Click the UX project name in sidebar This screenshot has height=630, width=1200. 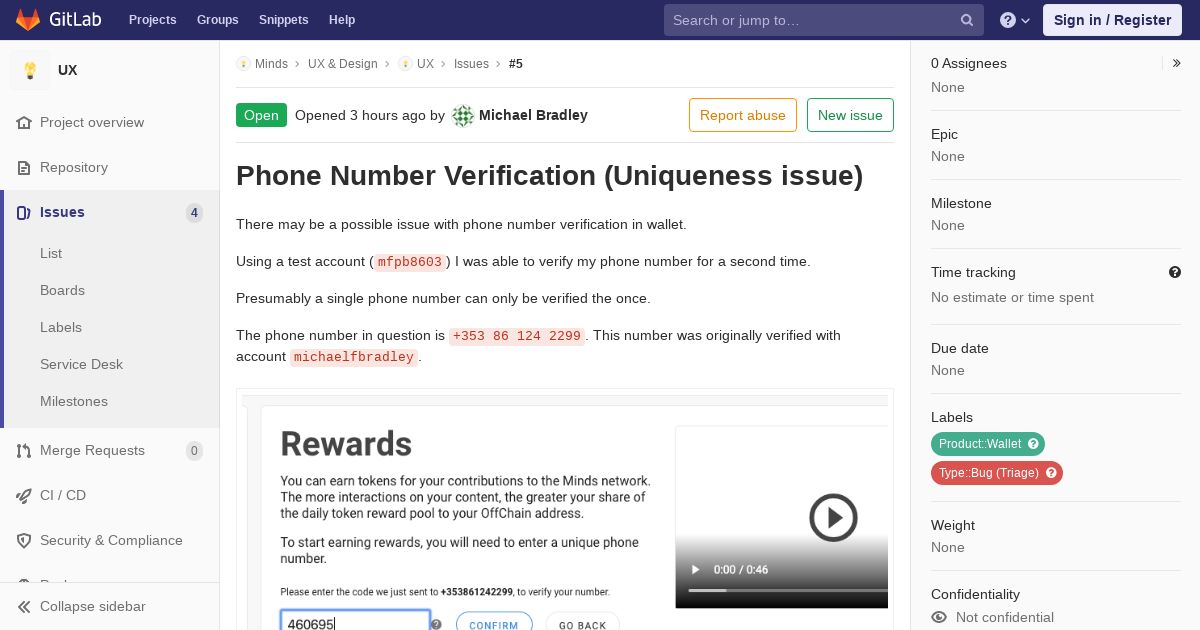(68, 70)
